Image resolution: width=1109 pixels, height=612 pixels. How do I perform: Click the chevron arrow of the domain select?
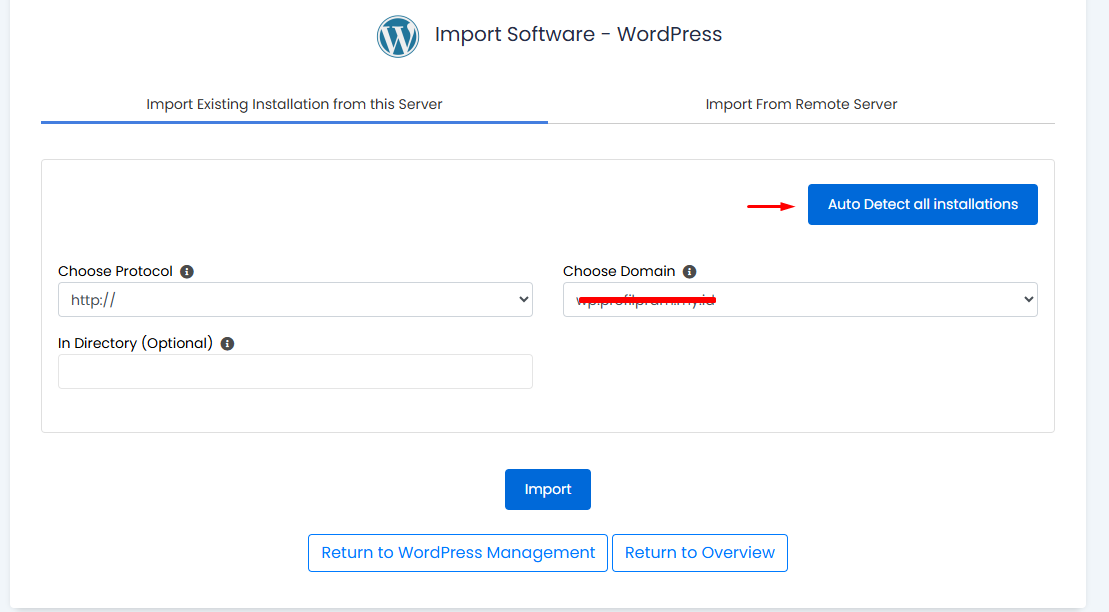pos(1027,299)
